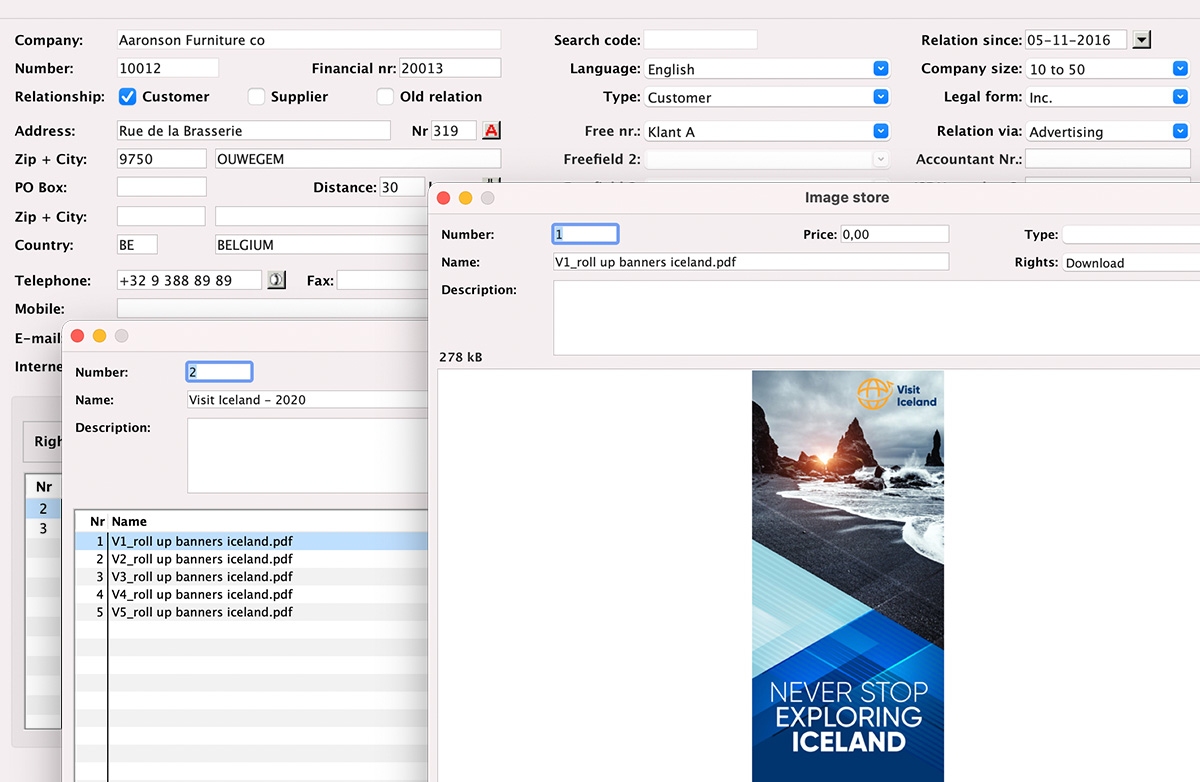1200x782 pixels.
Task: Open the Freefield 2 dropdown
Action: [x=767, y=159]
